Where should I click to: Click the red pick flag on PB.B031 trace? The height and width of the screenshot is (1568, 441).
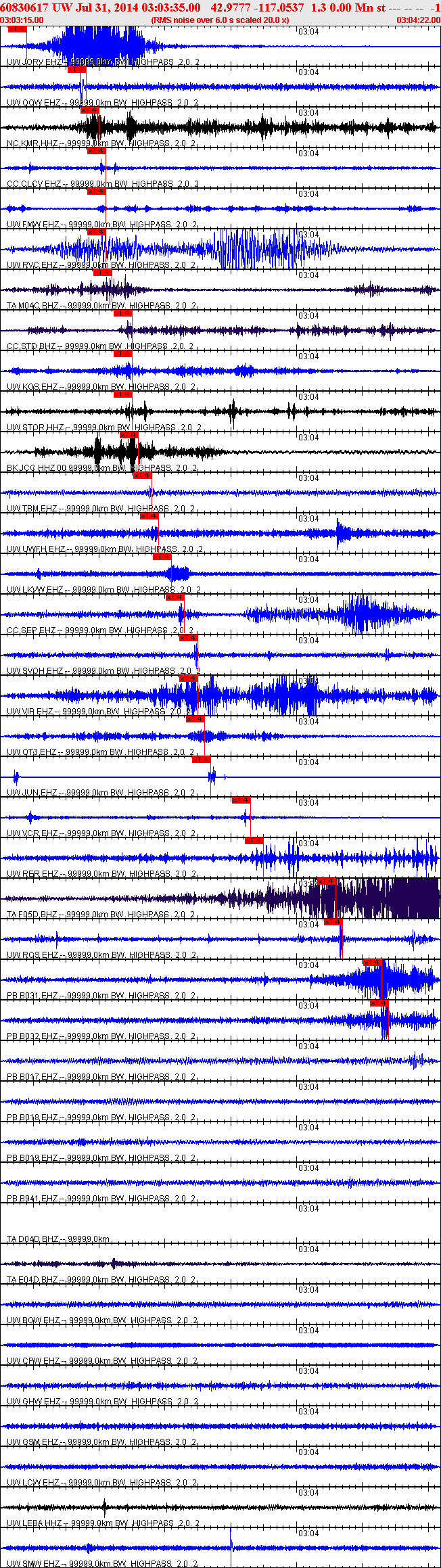click(x=373, y=963)
